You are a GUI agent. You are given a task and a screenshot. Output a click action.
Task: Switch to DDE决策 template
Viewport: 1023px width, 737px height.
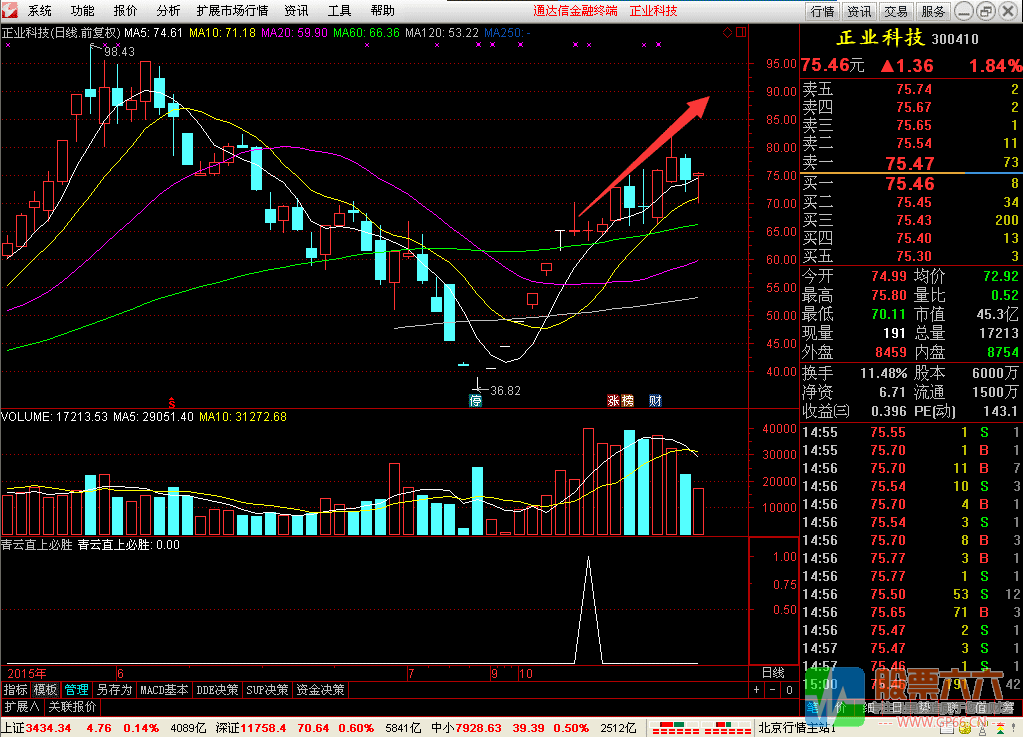217,689
